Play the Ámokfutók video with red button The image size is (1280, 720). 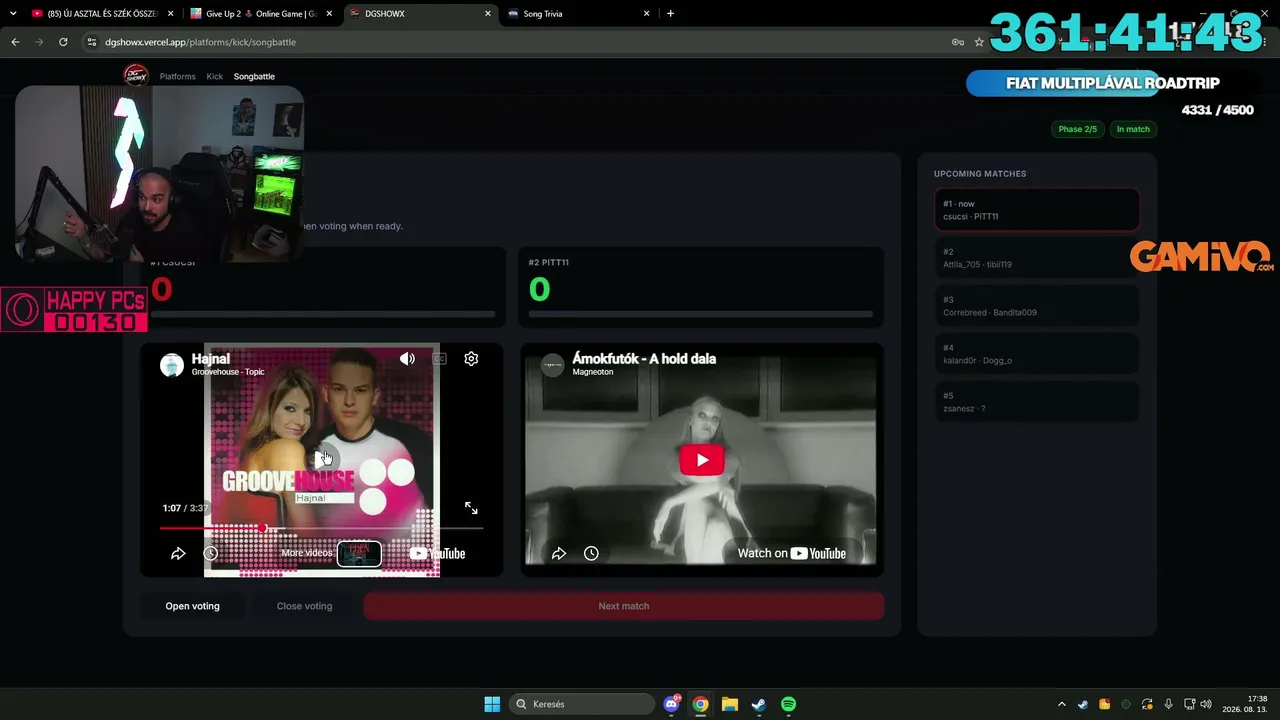click(702, 460)
